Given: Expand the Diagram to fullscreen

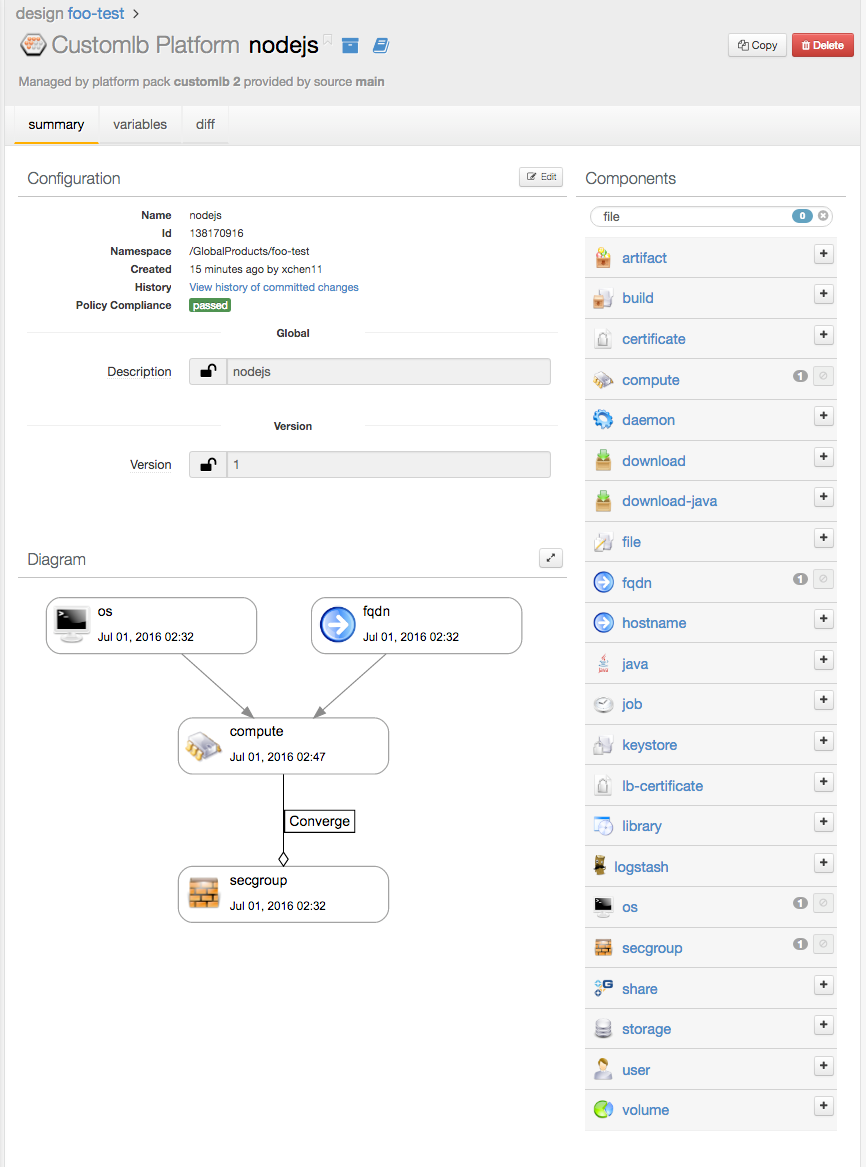Looking at the screenshot, I should pyautogui.click(x=551, y=557).
